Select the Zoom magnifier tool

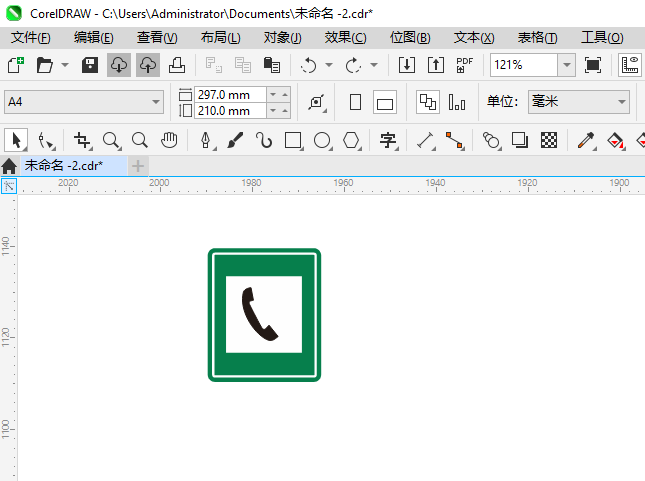pyautogui.click(x=111, y=140)
